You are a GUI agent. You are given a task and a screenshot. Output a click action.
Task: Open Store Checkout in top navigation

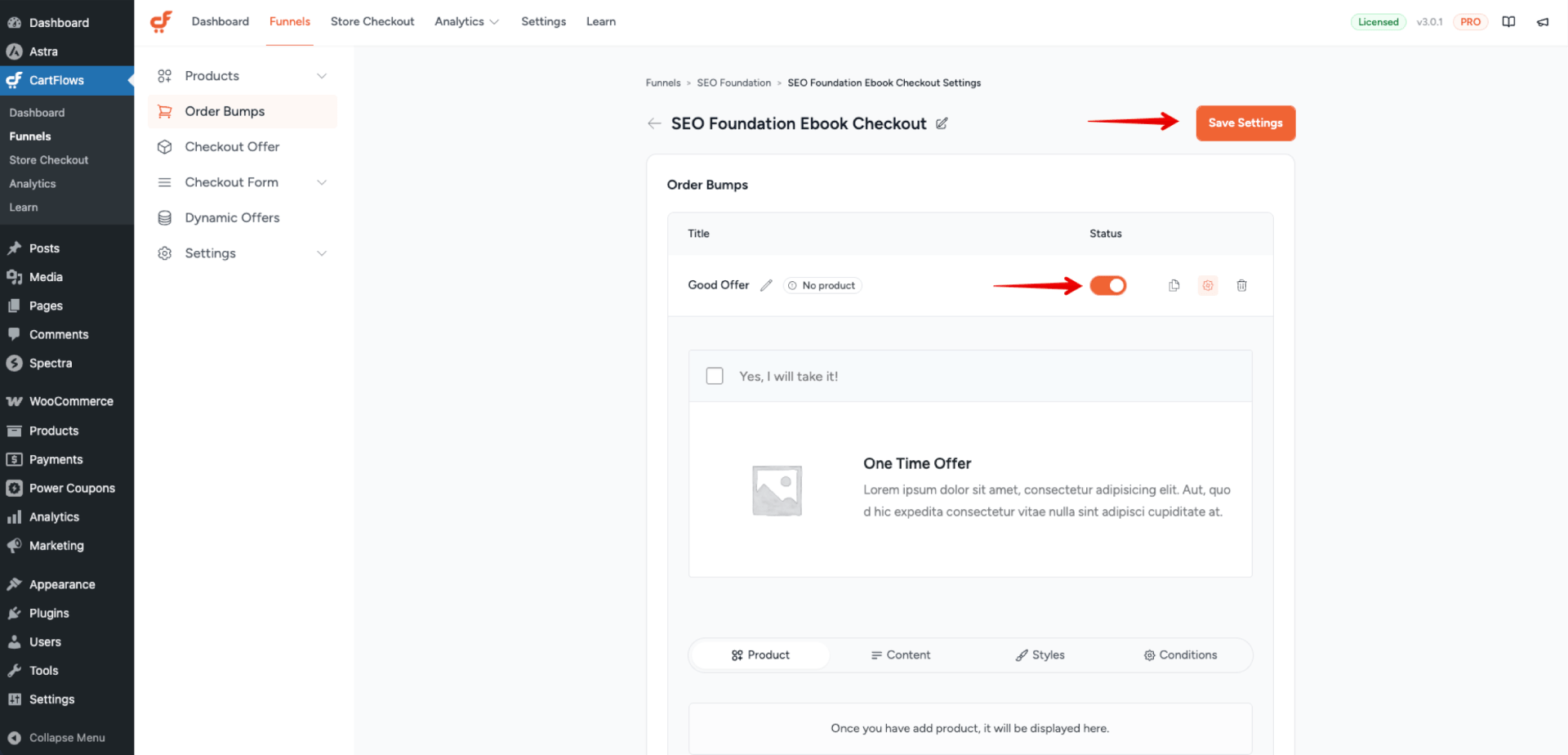tap(372, 21)
